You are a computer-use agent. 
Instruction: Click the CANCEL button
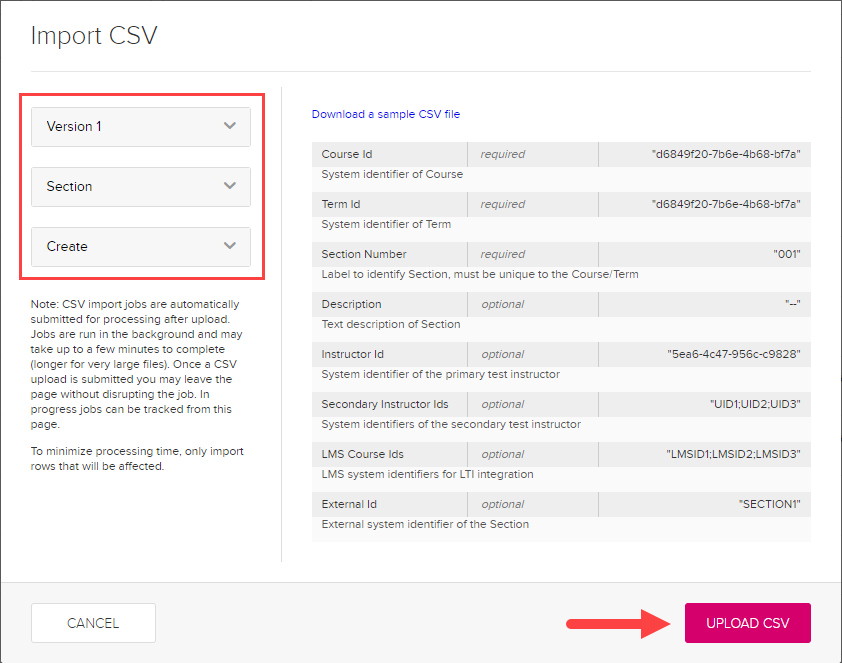[93, 623]
